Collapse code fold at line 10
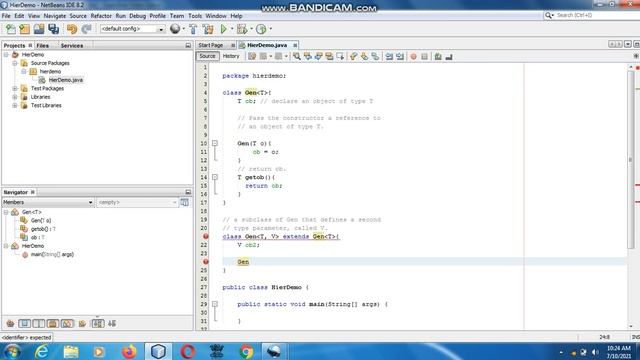This screenshot has height=360, width=640. tap(215, 143)
